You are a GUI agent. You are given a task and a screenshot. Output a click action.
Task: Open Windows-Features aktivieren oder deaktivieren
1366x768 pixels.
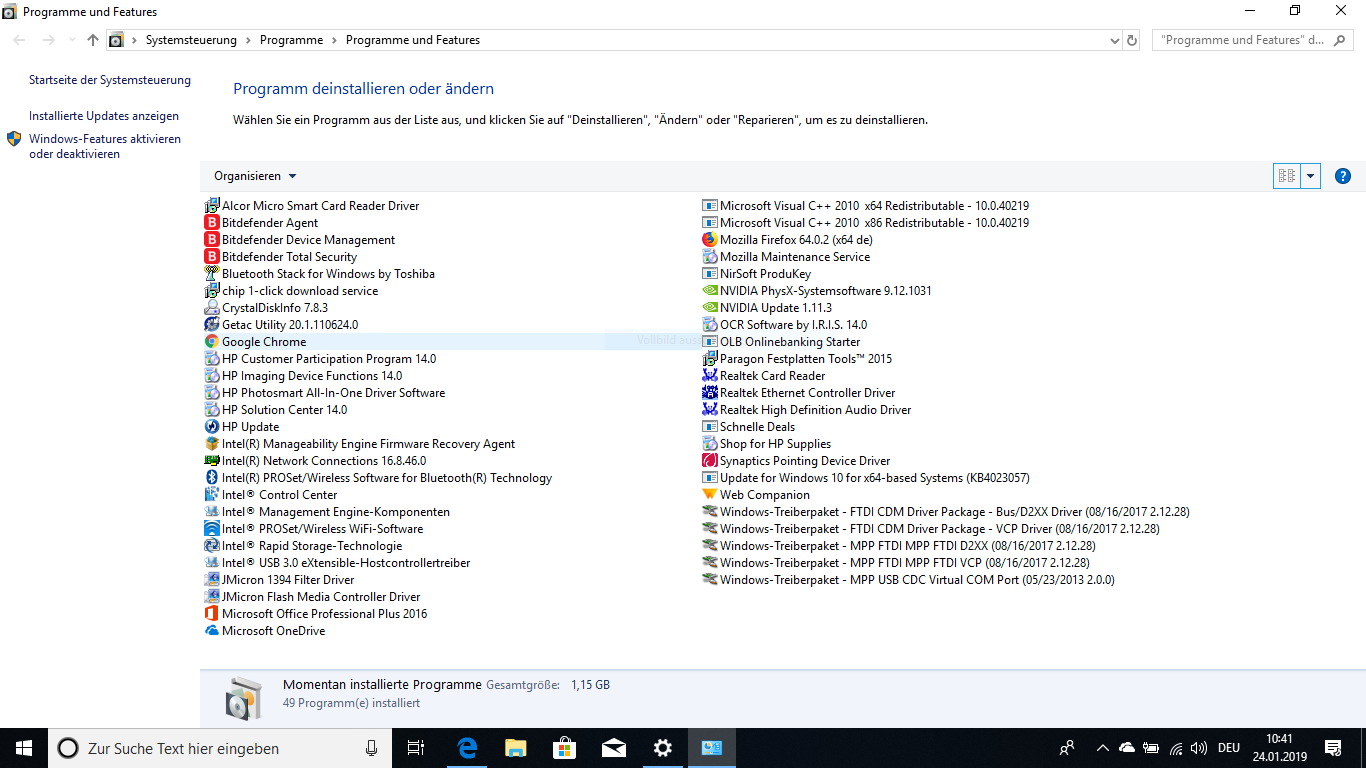coord(105,146)
